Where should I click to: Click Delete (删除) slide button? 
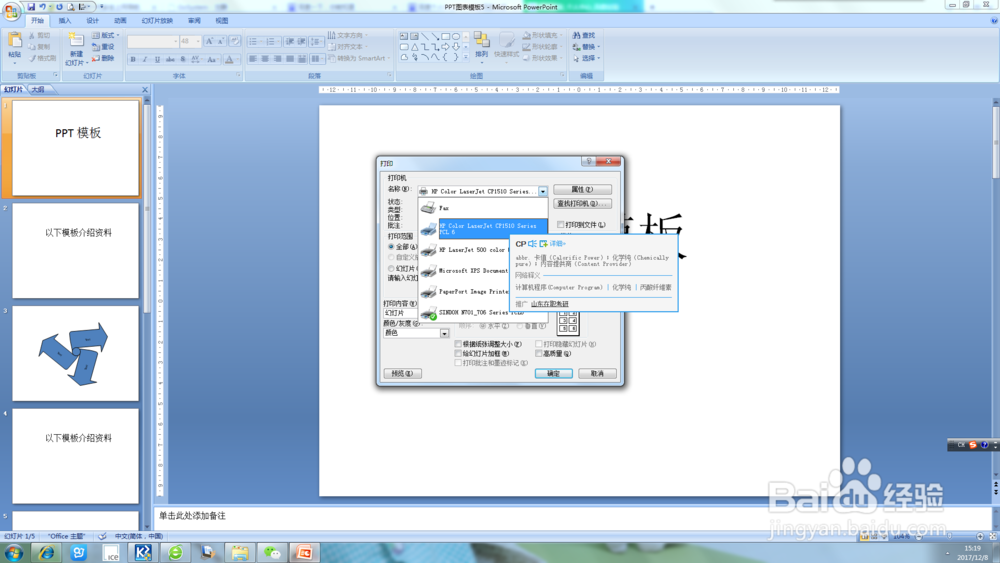point(103,58)
